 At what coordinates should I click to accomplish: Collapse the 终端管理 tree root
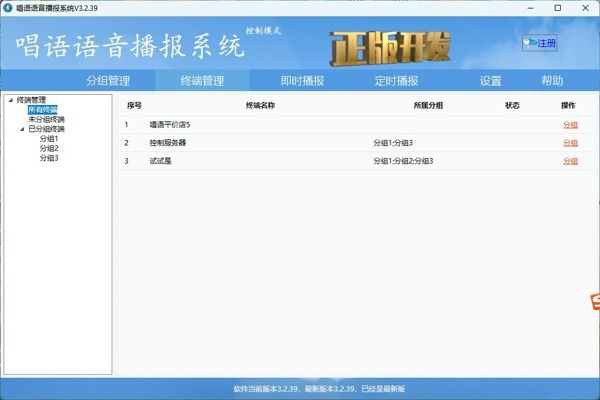(11, 100)
